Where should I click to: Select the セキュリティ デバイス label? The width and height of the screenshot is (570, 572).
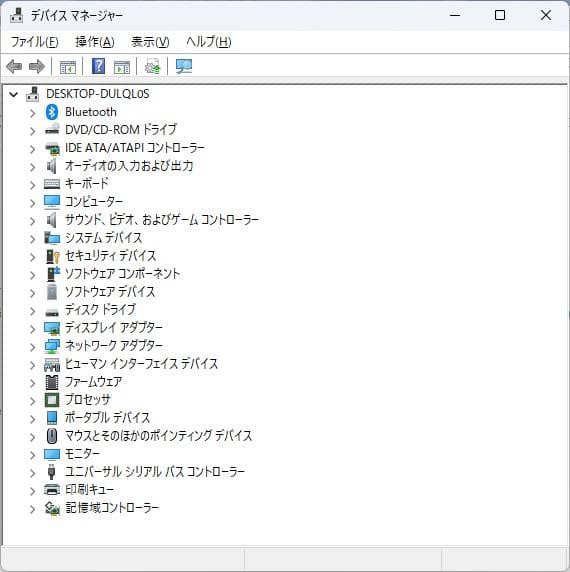110,256
